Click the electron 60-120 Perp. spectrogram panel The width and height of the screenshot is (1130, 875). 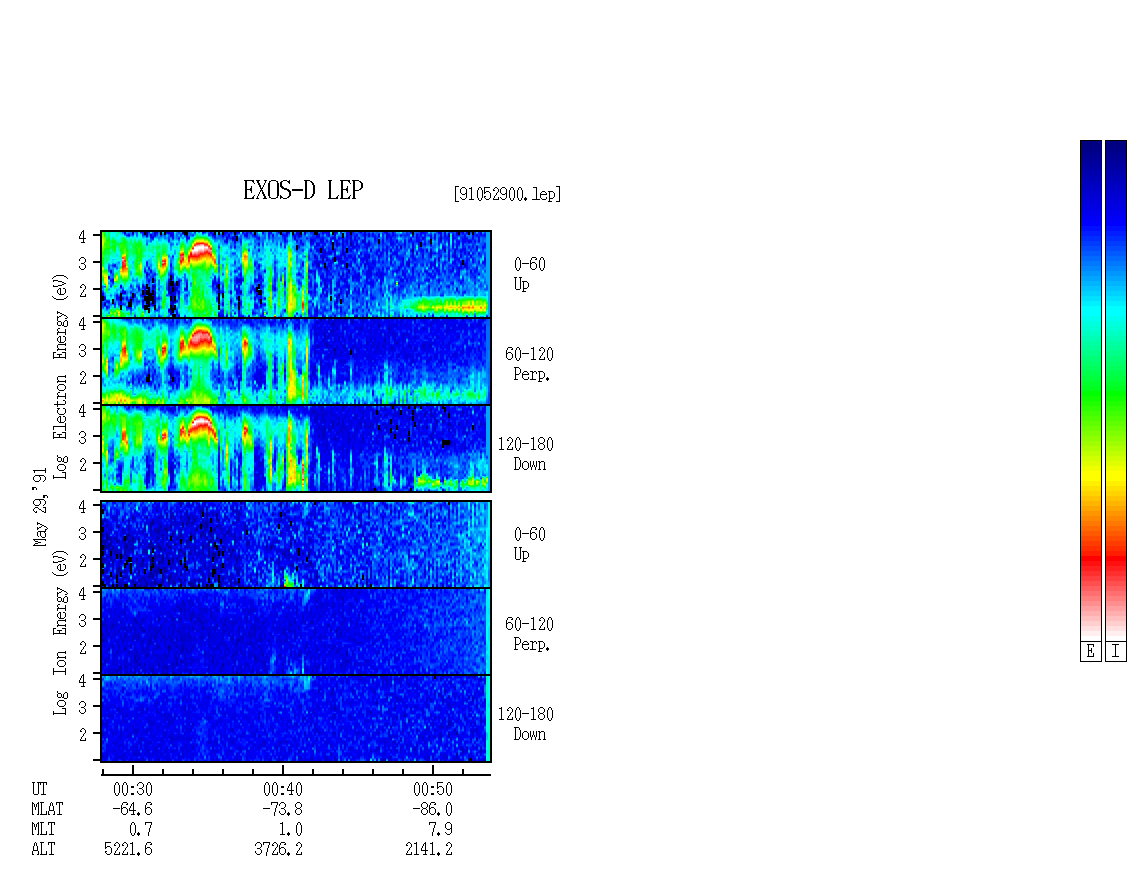tap(296, 361)
